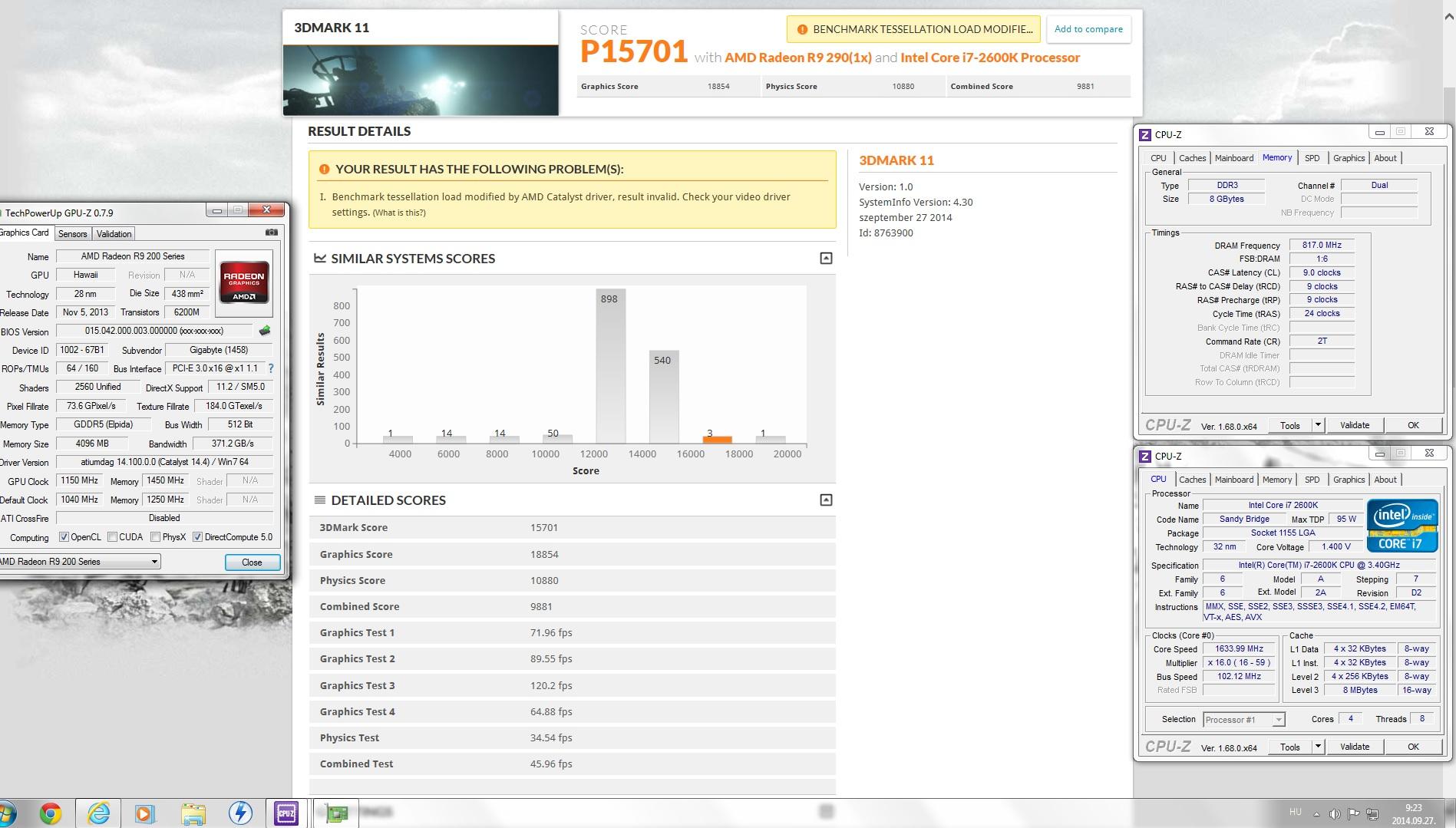Click the lightning bolt taskbar icon
This screenshot has height=828, width=1456.
point(240,813)
